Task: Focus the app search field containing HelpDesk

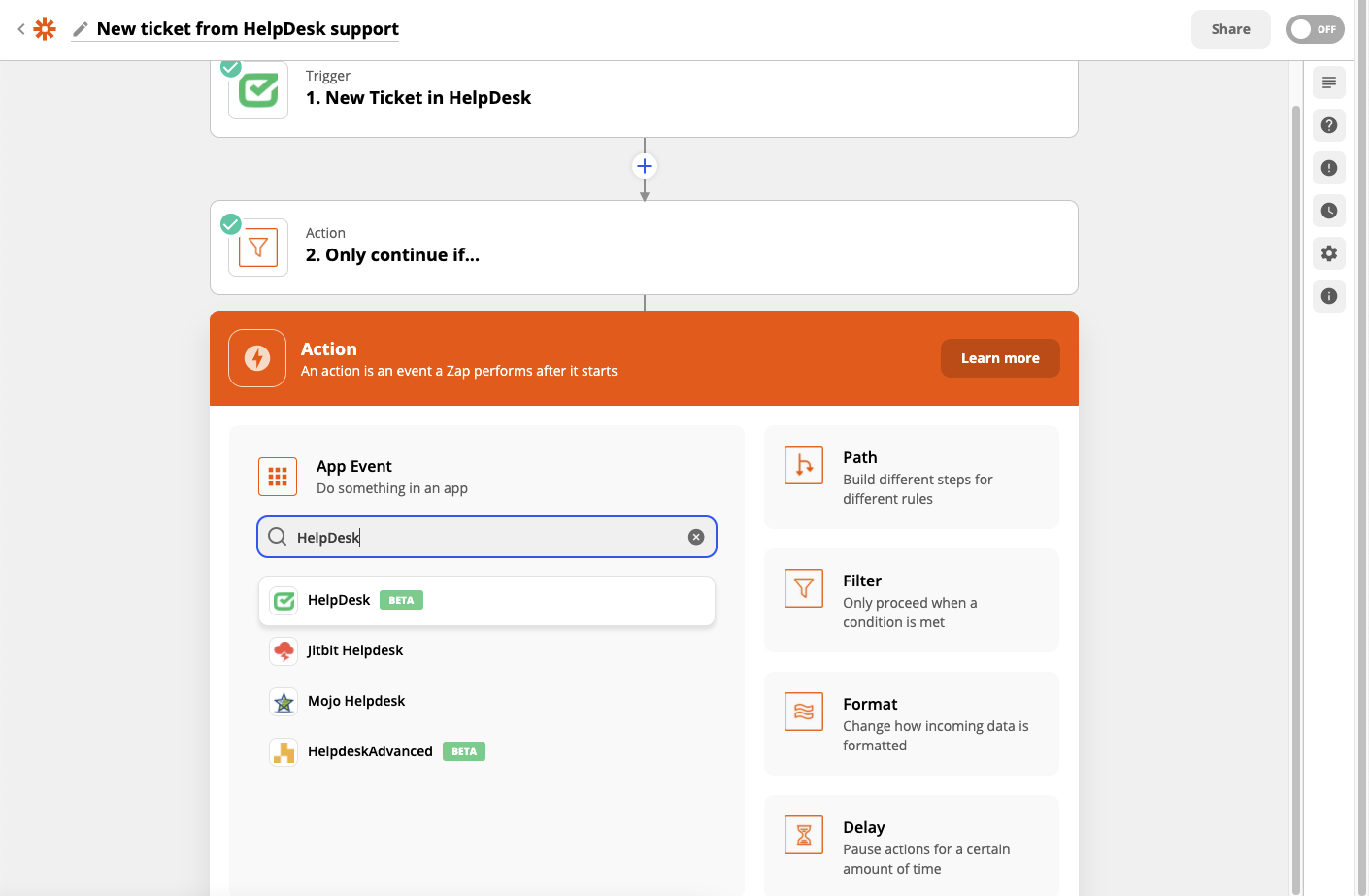Action: coord(486,537)
